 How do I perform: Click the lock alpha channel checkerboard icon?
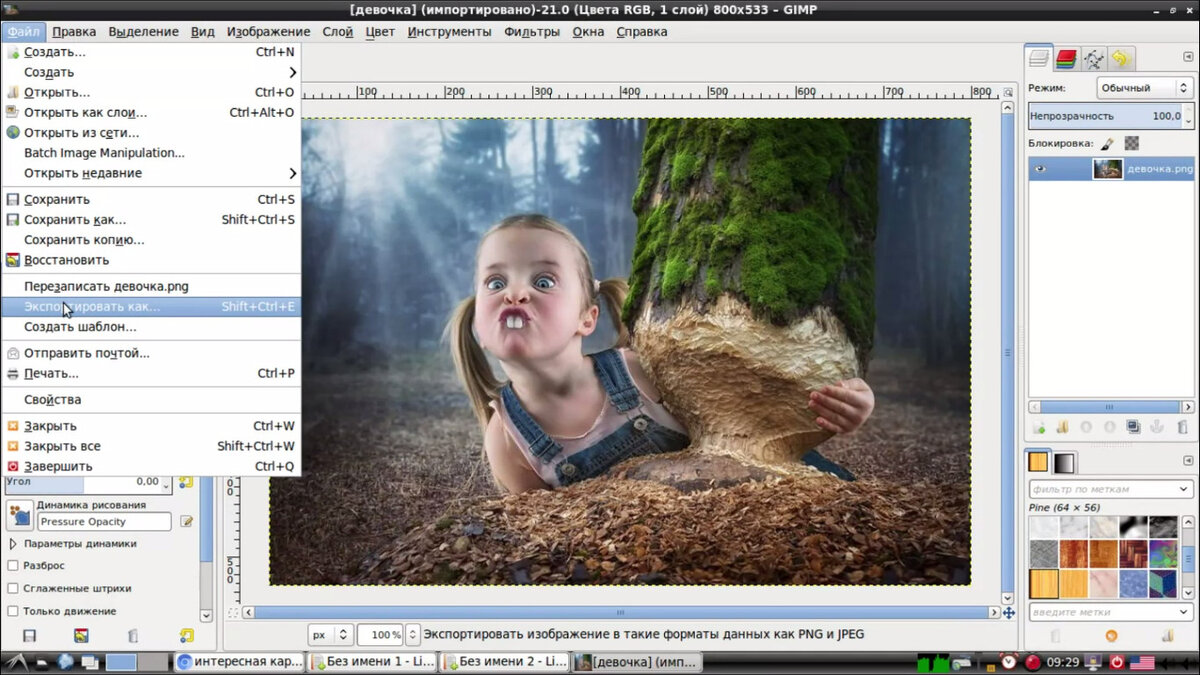coord(1132,144)
